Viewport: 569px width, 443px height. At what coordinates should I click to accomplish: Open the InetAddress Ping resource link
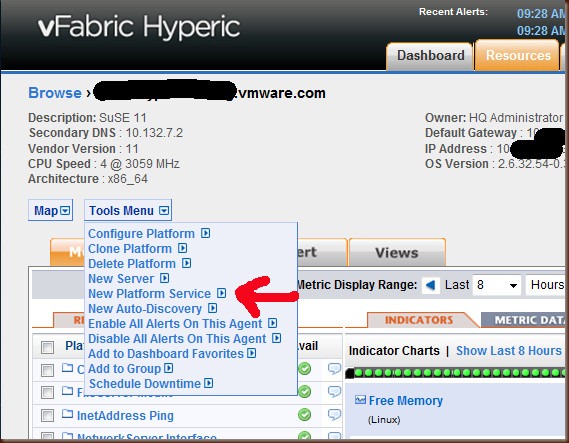125,415
